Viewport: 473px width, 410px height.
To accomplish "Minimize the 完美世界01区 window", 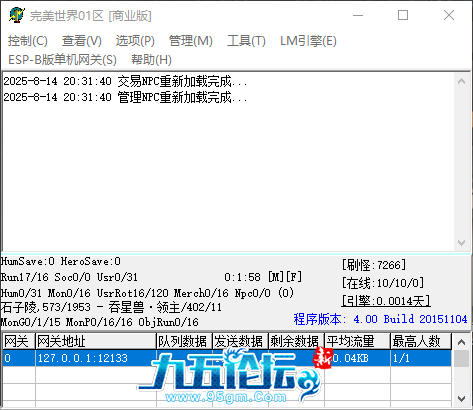I will coord(358,15).
